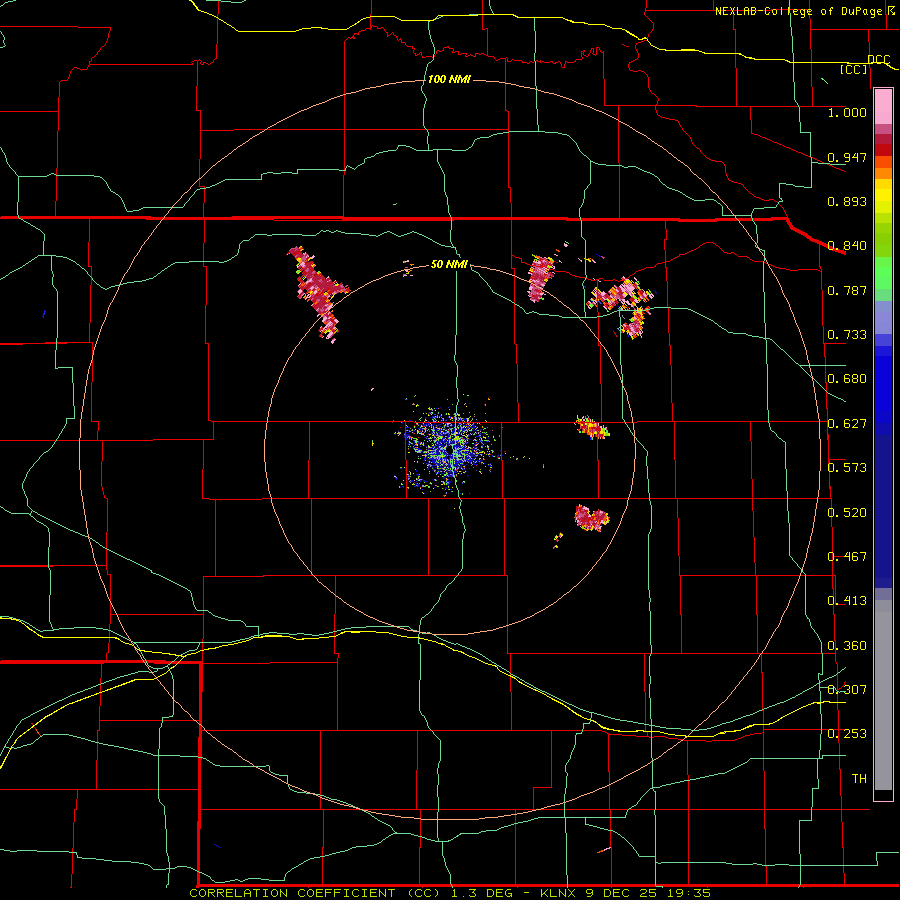Click the 0.947 legend value
The width and height of the screenshot is (900, 900).
(847, 157)
